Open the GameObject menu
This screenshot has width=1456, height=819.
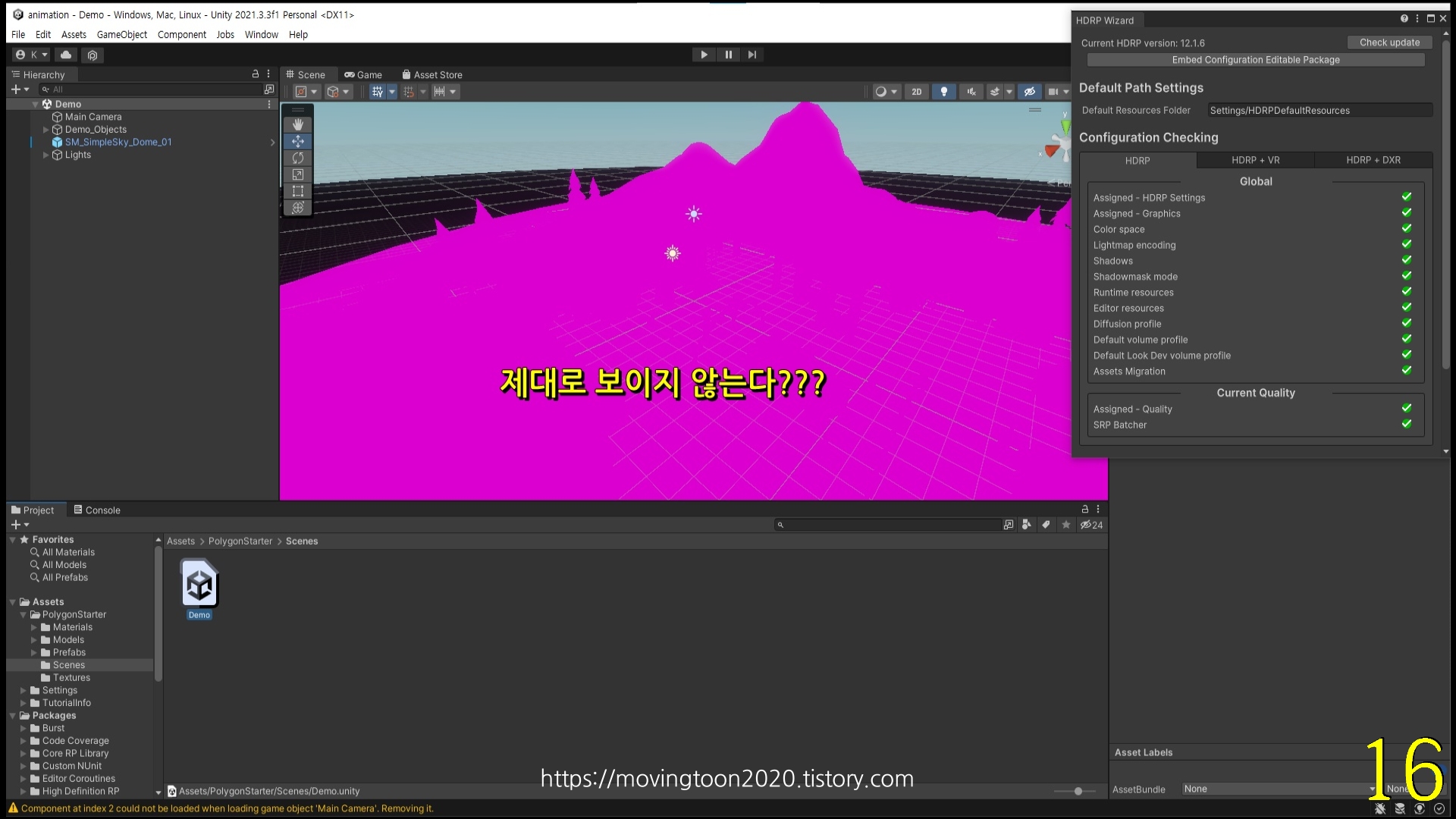[122, 35]
